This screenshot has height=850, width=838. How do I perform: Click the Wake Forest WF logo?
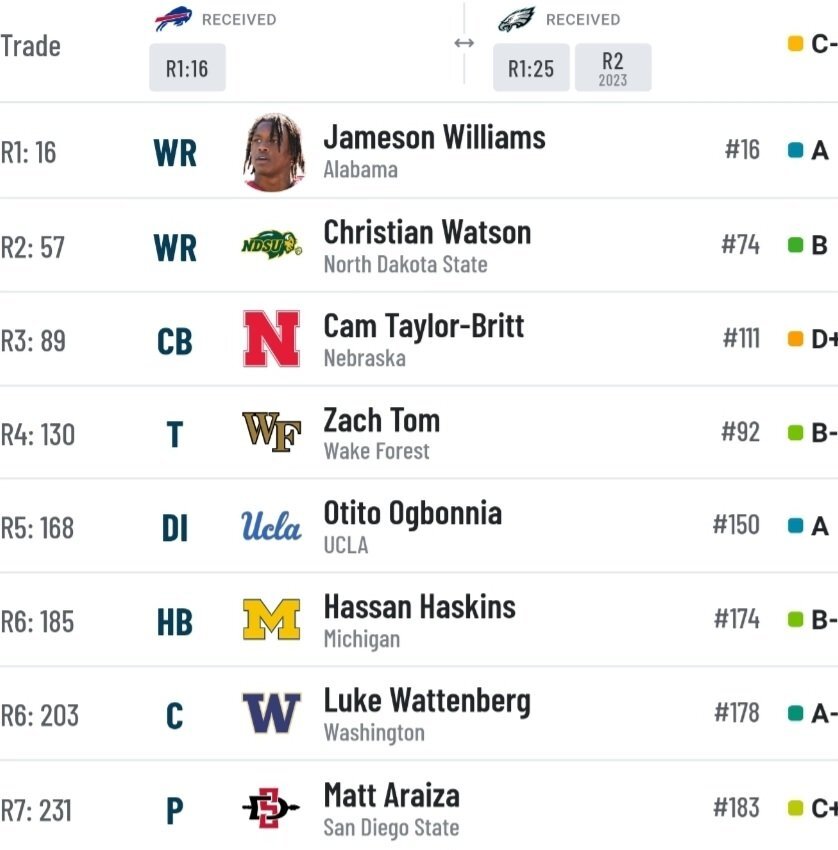point(272,432)
